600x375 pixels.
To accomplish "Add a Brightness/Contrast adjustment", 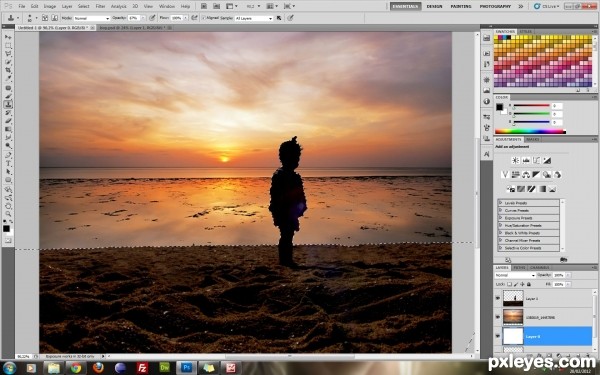I will click(x=515, y=160).
